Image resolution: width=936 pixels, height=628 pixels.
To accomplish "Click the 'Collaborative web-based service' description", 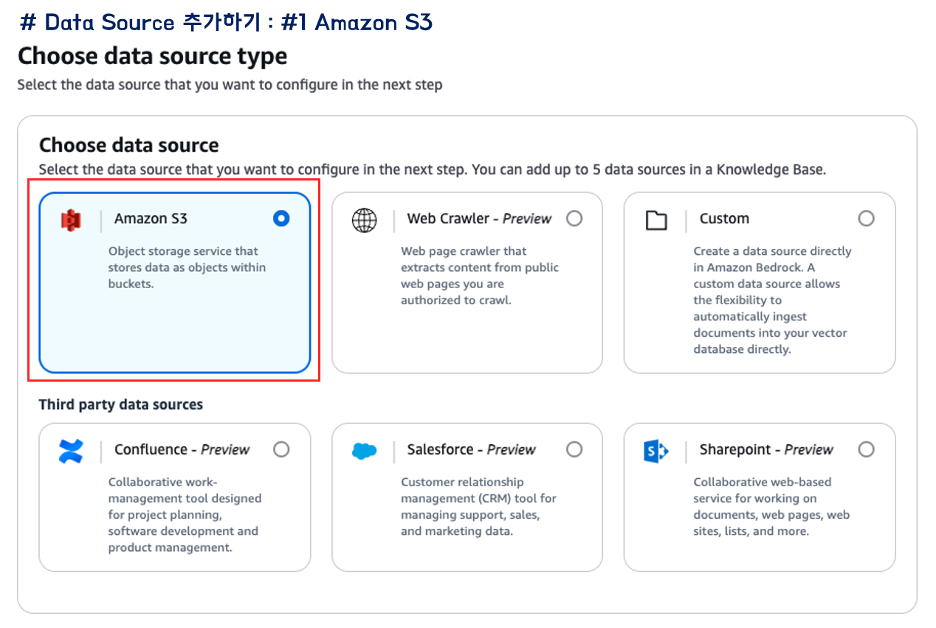I will (771, 506).
